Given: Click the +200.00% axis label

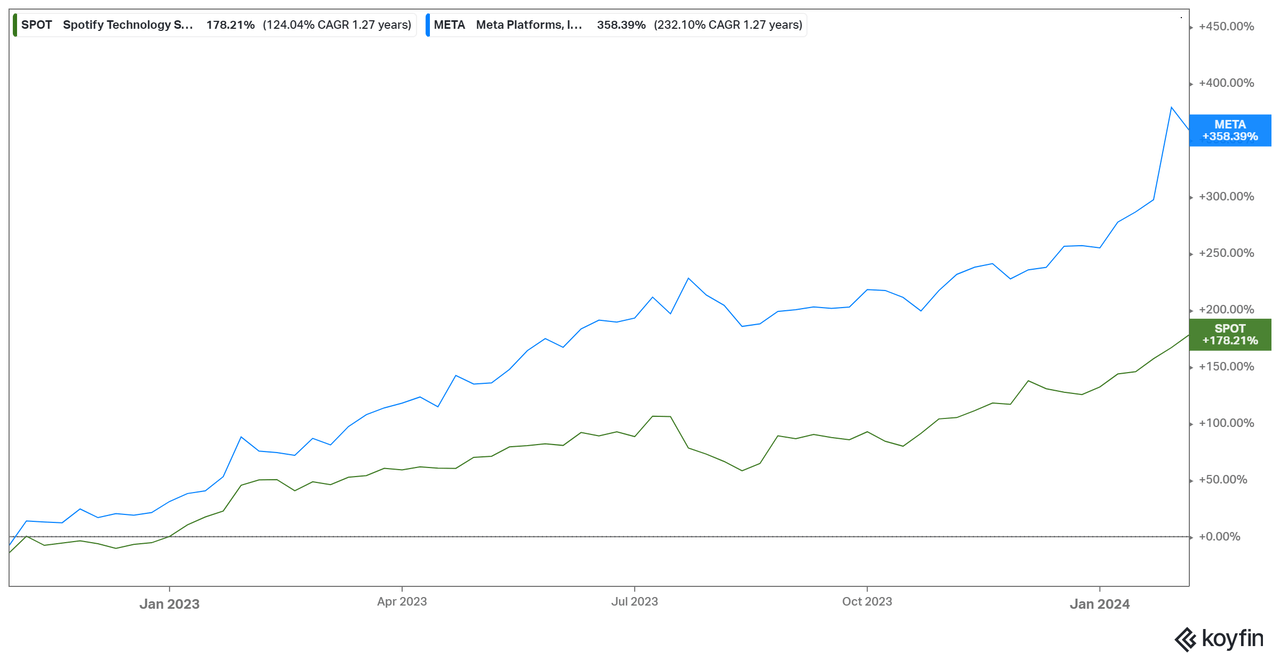Looking at the screenshot, I should [1225, 309].
